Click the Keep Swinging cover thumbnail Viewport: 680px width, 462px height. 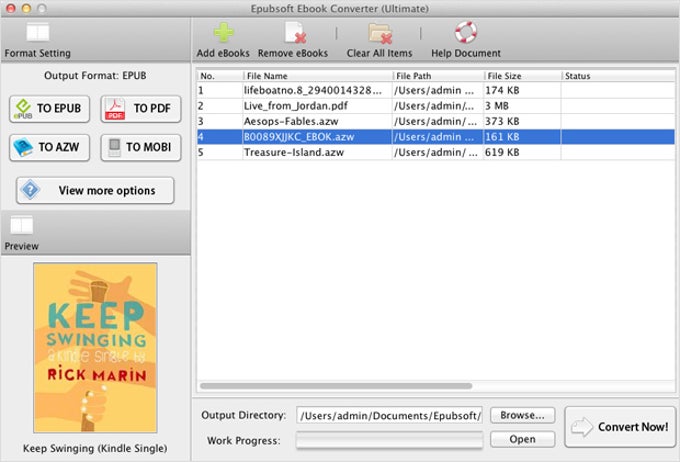point(95,347)
